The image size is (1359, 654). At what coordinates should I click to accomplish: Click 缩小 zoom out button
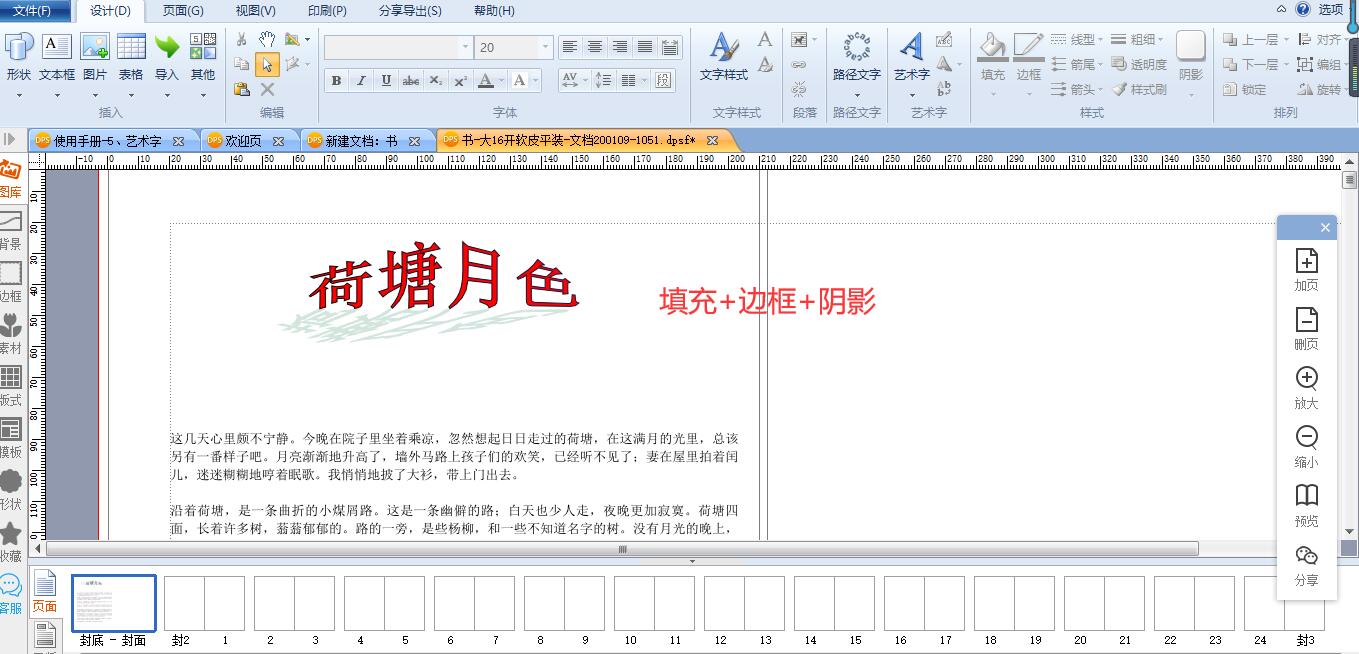(1306, 446)
